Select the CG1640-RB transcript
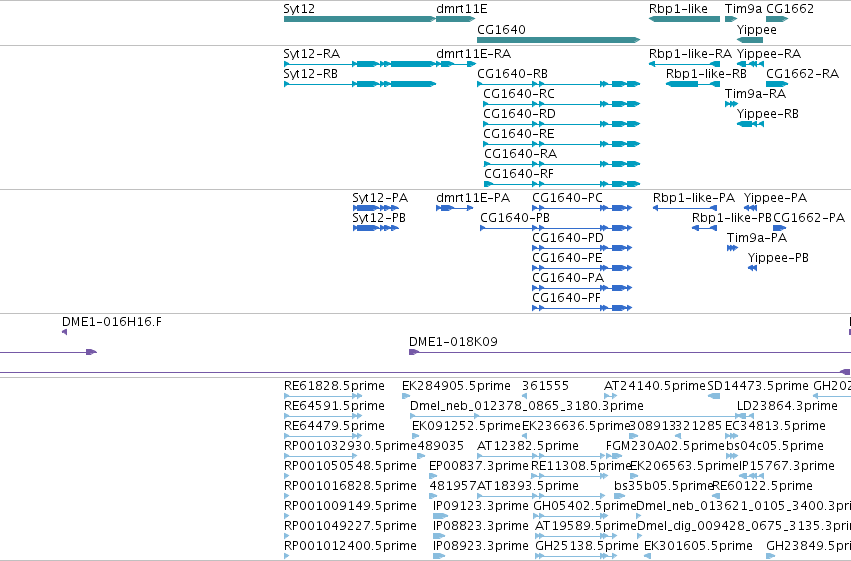This screenshot has width=851, height=561. coord(558,84)
